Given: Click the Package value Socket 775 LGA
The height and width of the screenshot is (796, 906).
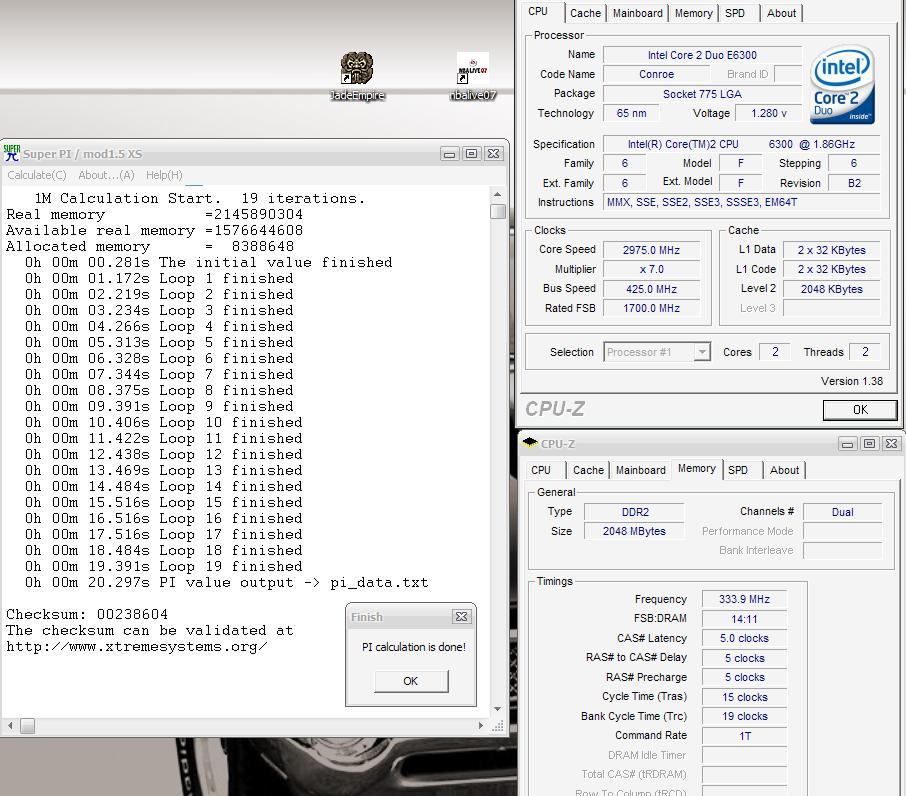Looking at the screenshot, I should click(x=702, y=94).
